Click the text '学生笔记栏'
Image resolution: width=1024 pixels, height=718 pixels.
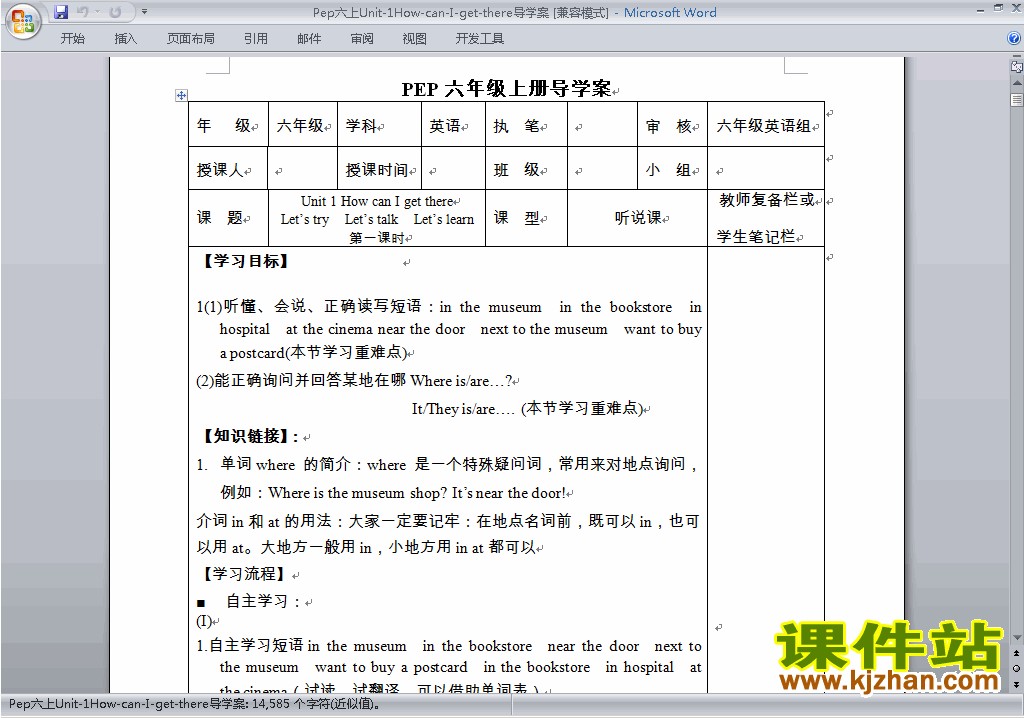coord(756,237)
